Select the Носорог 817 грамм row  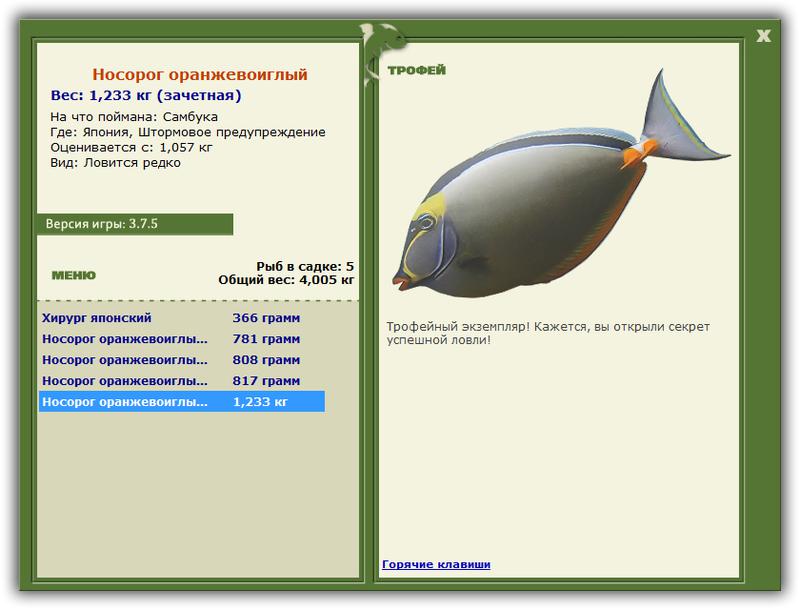[182, 380]
